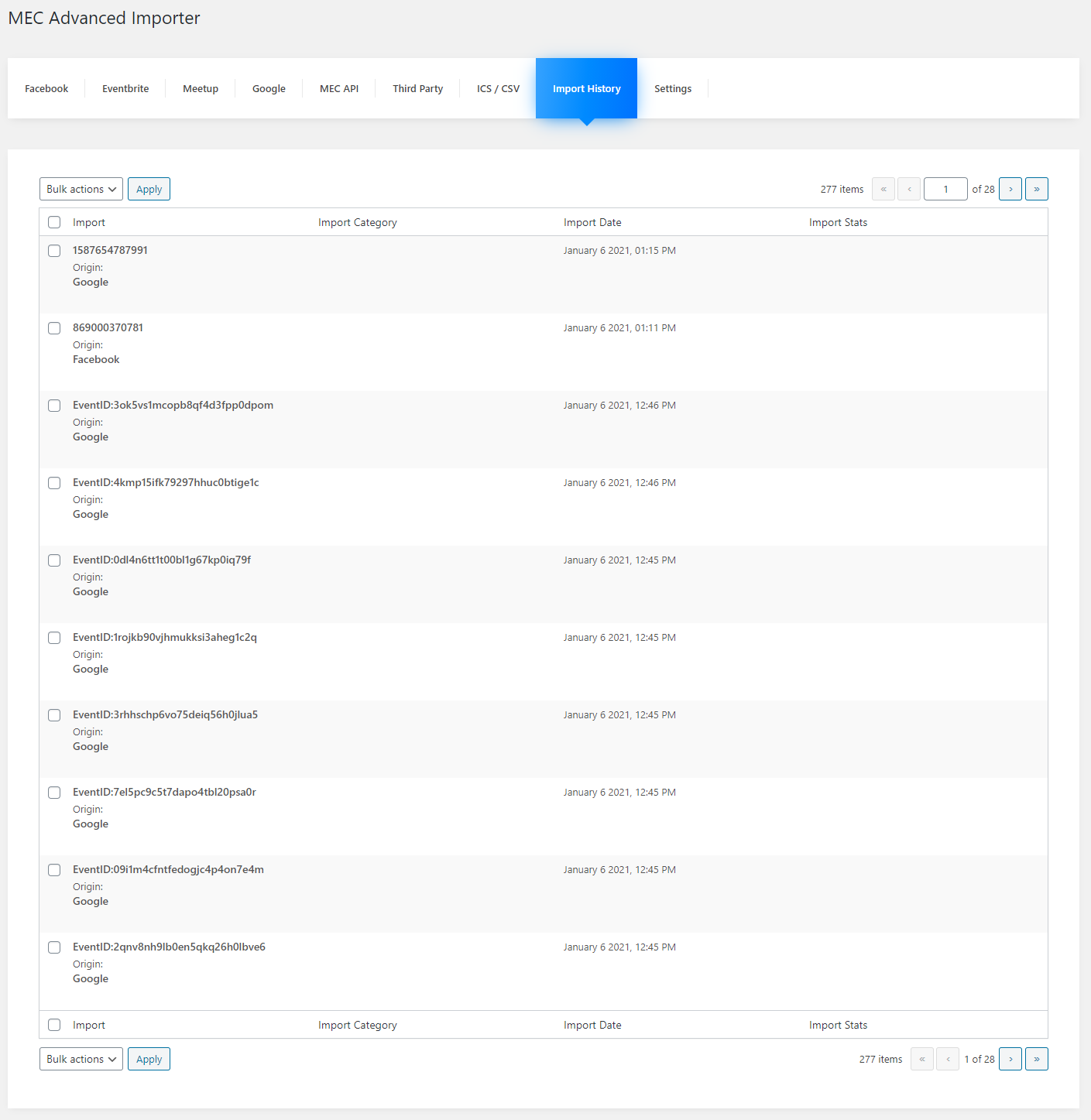This screenshot has height=1120, width=1091.
Task: Click the MEC Advanced Importer page title
Action: click(104, 18)
